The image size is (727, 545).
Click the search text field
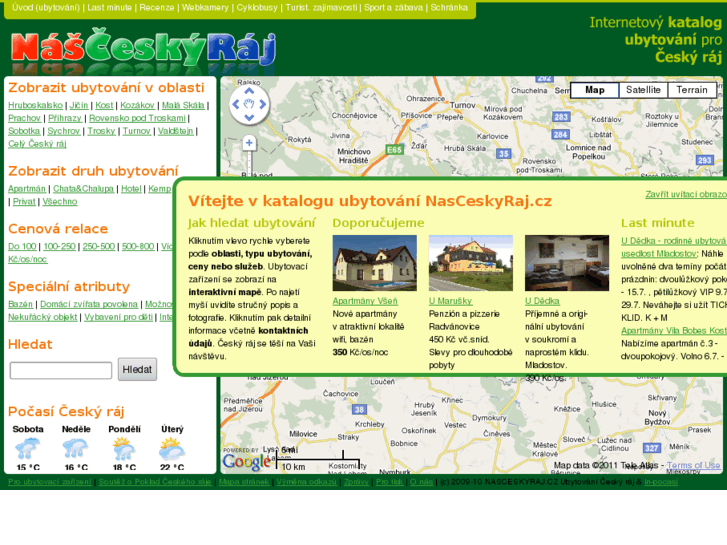click(61, 370)
